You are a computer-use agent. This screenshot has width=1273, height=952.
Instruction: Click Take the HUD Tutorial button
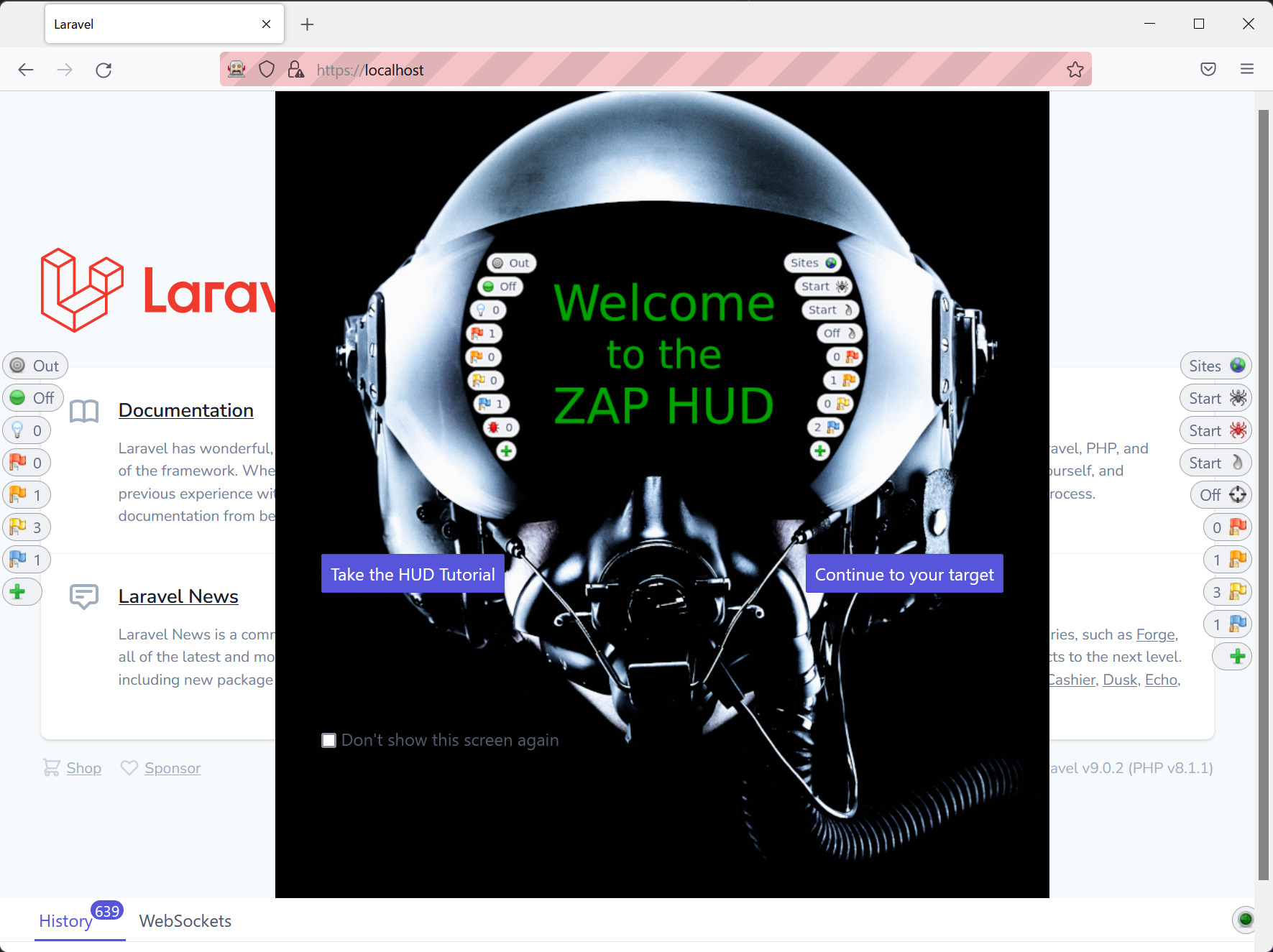[413, 574]
